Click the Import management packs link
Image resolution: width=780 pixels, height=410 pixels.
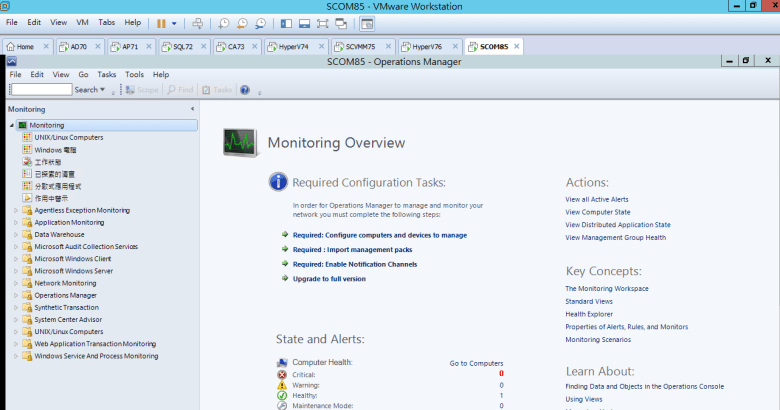352,250
